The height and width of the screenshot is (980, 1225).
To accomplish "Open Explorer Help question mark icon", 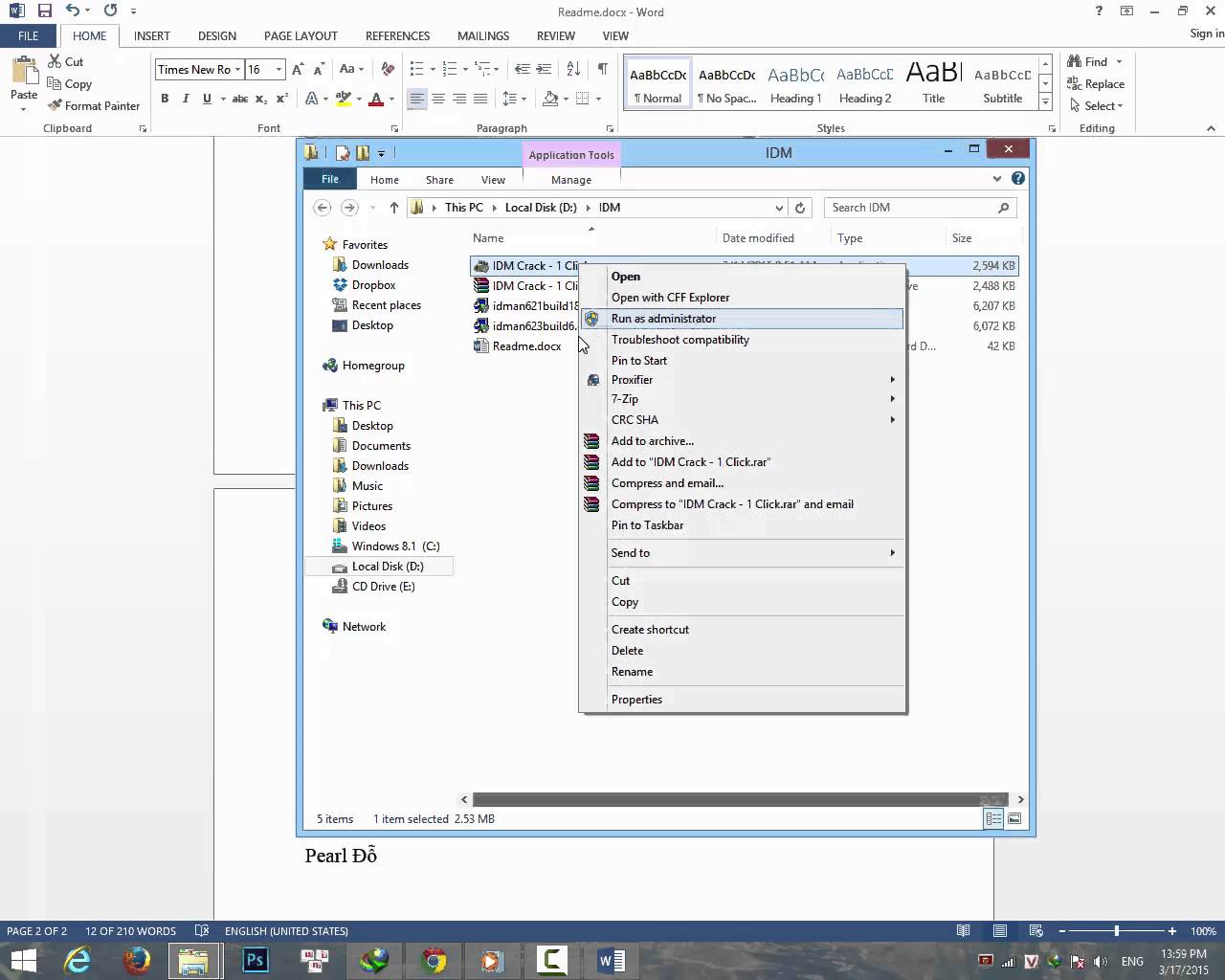I will [x=1018, y=178].
